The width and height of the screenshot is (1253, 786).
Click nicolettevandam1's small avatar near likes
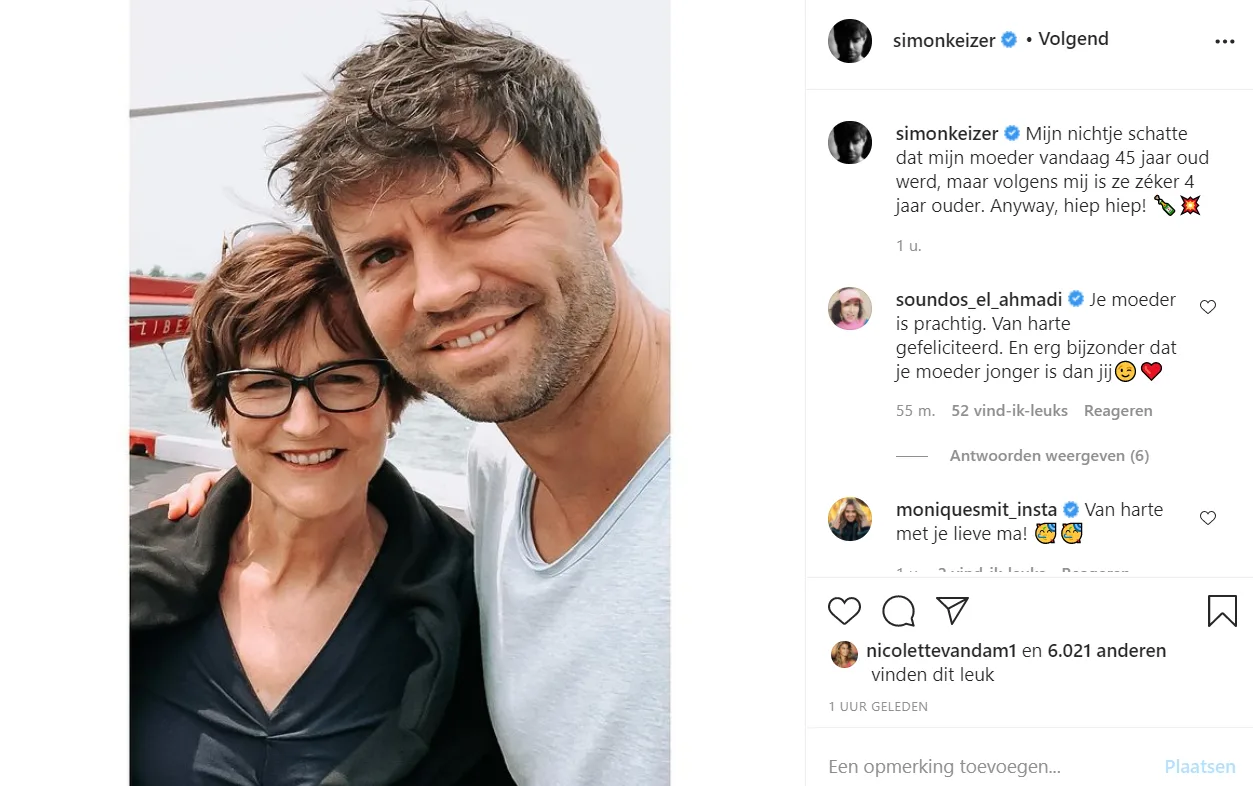point(844,654)
